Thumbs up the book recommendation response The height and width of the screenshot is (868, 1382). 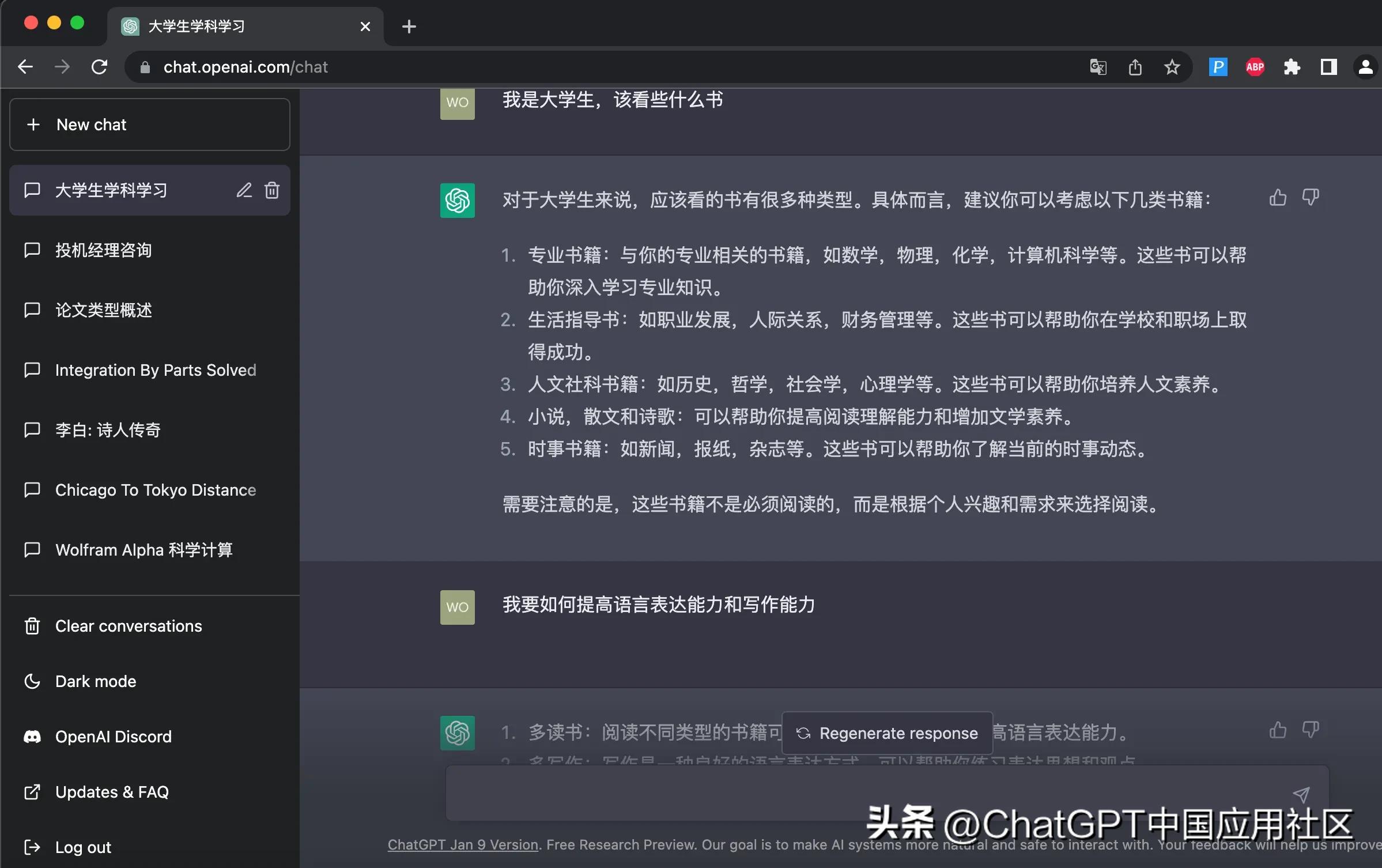[1278, 197]
